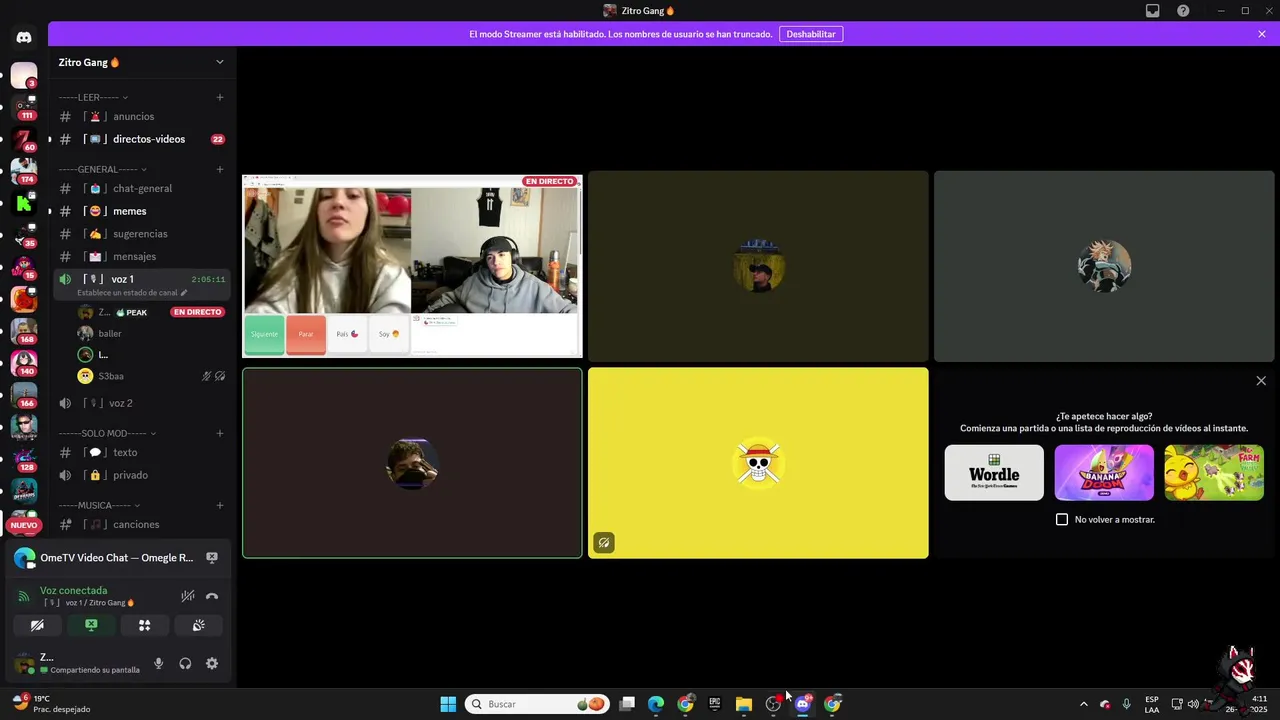Open the Windows Start menu

[x=448, y=704]
